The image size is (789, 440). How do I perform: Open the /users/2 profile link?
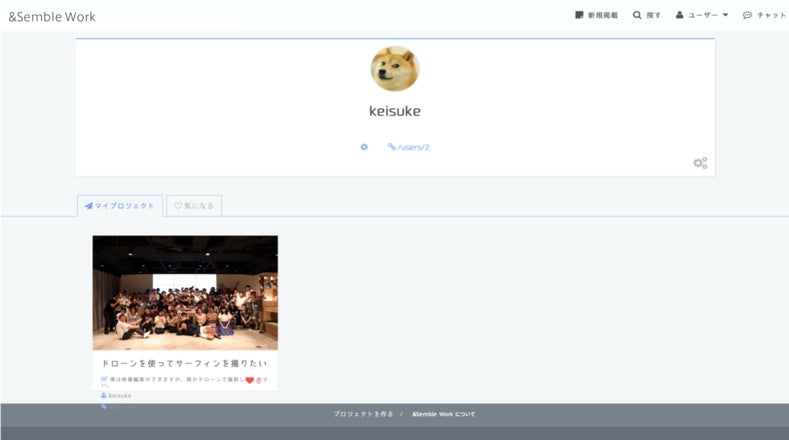tap(409, 147)
